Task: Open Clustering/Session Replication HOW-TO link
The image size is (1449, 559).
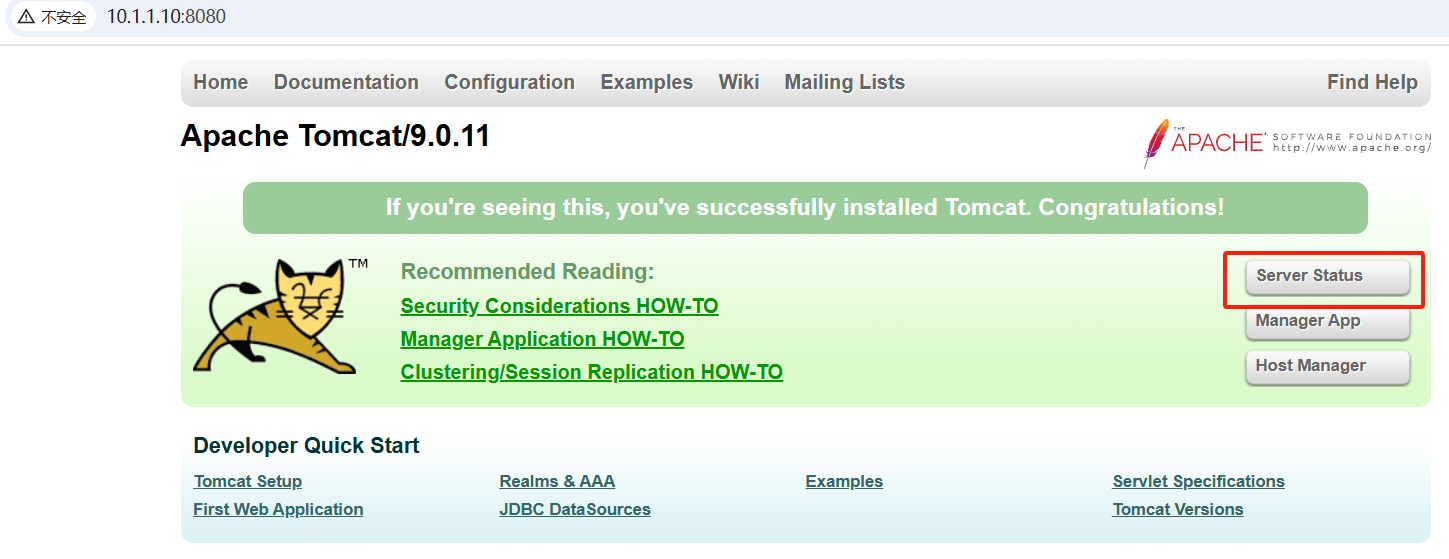Action: pyautogui.click(x=591, y=372)
